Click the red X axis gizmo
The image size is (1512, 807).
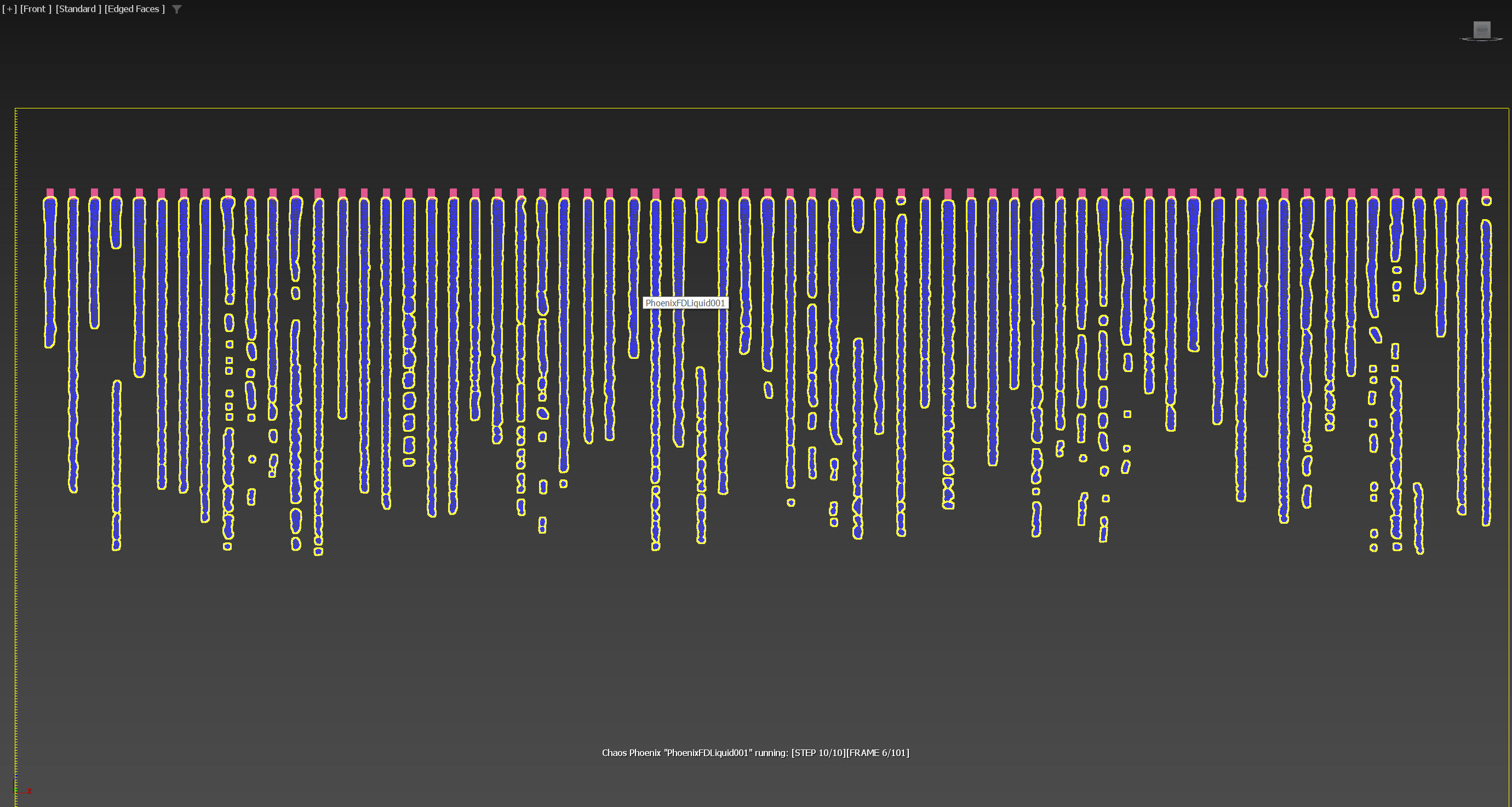tap(30, 791)
